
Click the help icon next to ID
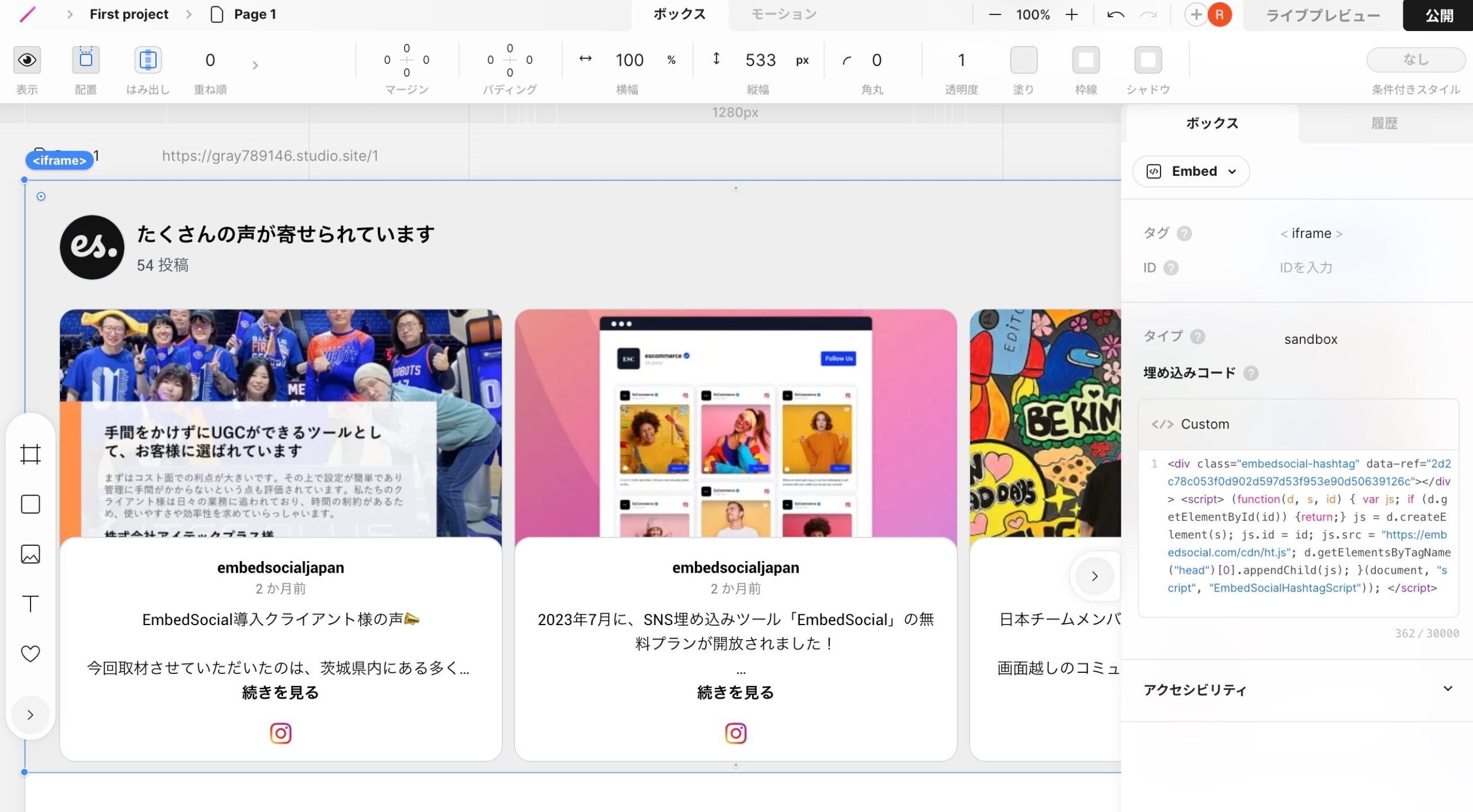pyautogui.click(x=1171, y=268)
